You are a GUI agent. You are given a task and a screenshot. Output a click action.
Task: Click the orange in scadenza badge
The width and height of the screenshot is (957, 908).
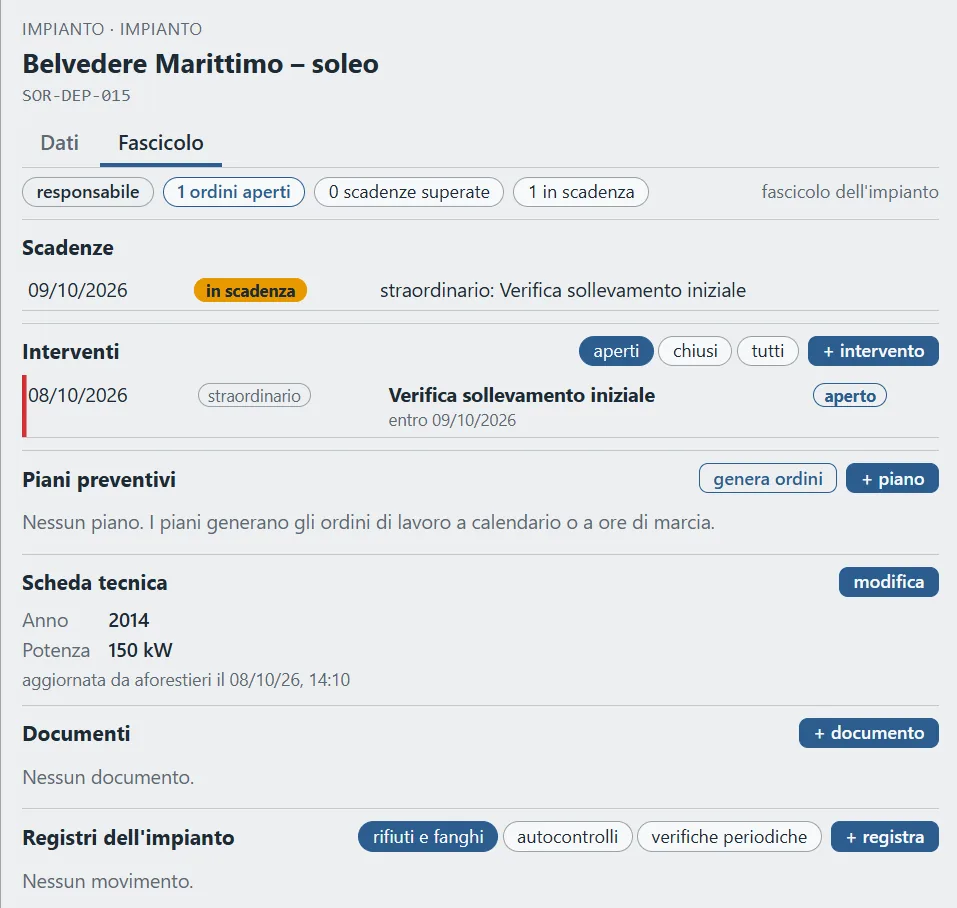(250, 290)
